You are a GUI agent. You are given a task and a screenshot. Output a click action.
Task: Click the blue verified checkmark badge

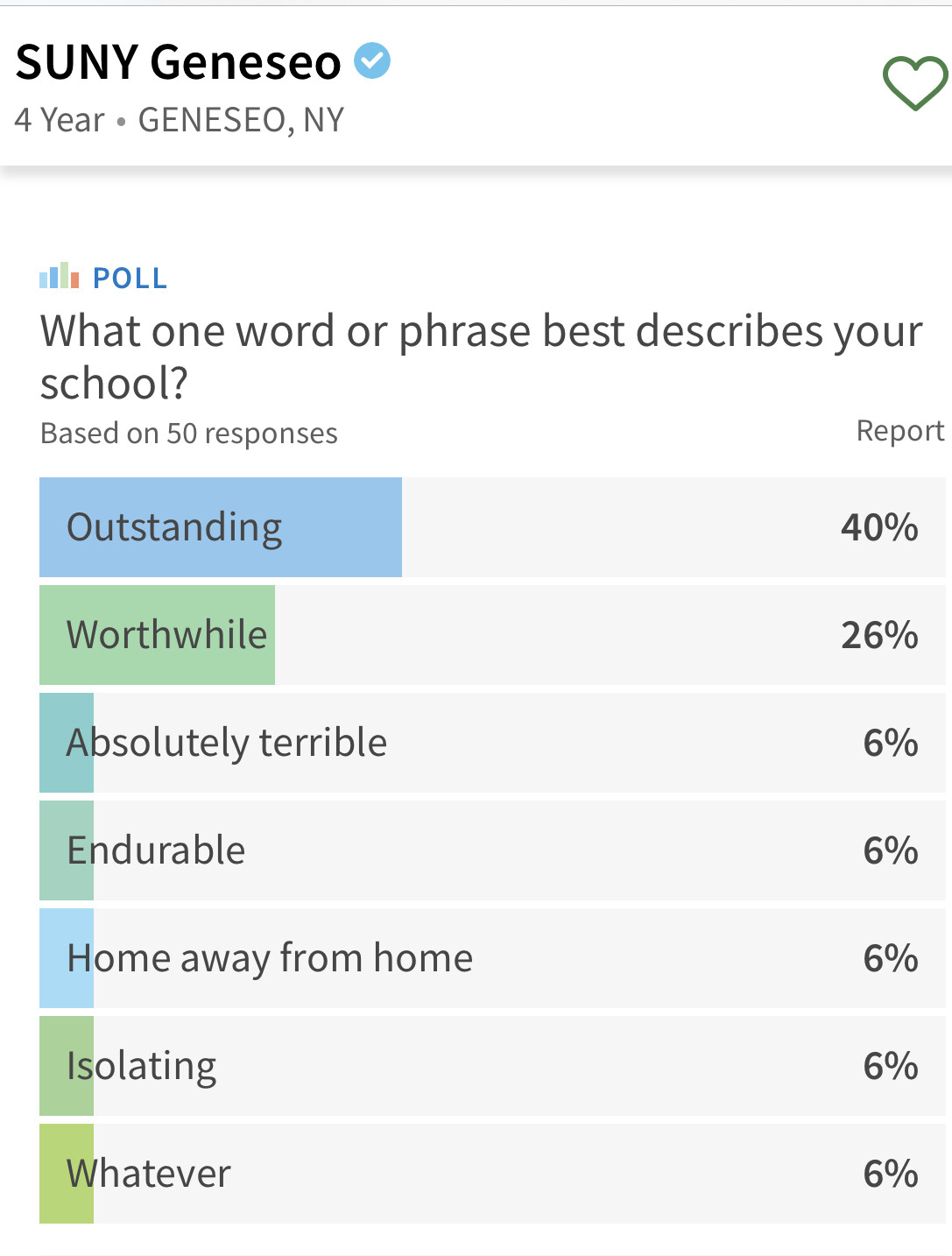(372, 60)
